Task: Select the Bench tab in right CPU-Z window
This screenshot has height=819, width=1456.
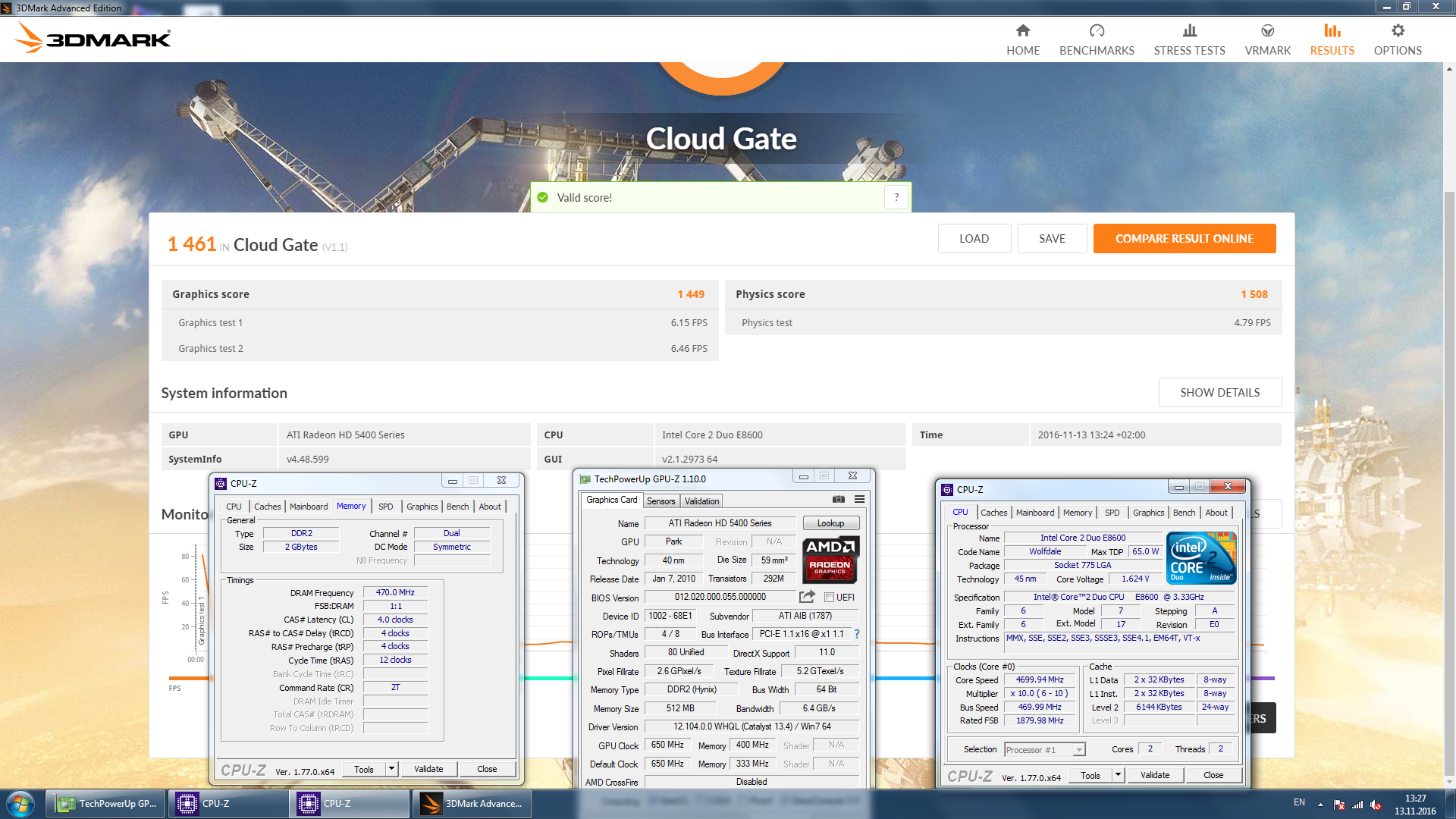Action: [1184, 513]
